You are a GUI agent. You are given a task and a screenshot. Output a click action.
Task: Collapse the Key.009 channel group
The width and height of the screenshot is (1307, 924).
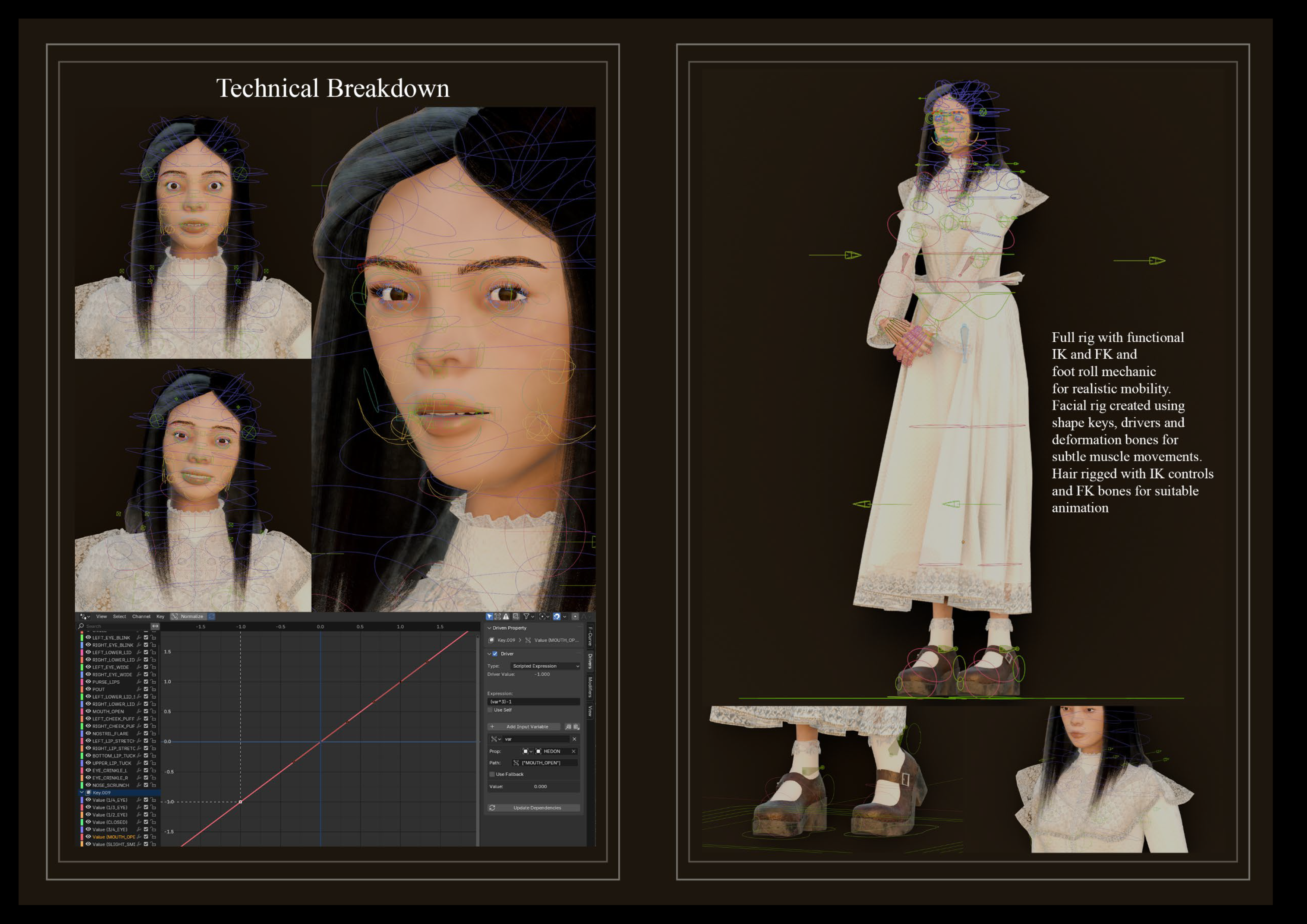81,792
